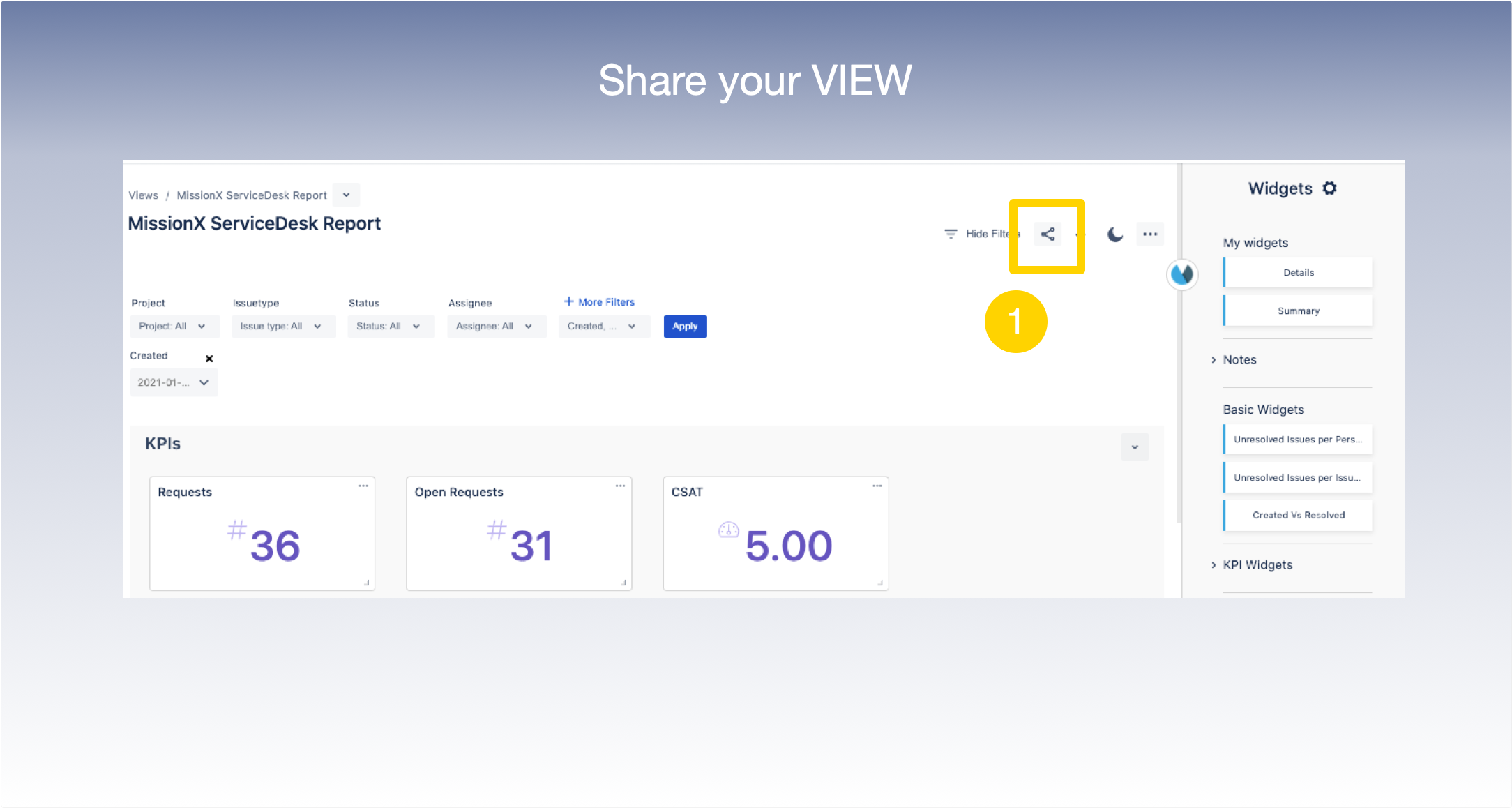This screenshot has height=808, width=1512.
Task: Navigate to Views in the breadcrumb
Action: tap(143, 195)
